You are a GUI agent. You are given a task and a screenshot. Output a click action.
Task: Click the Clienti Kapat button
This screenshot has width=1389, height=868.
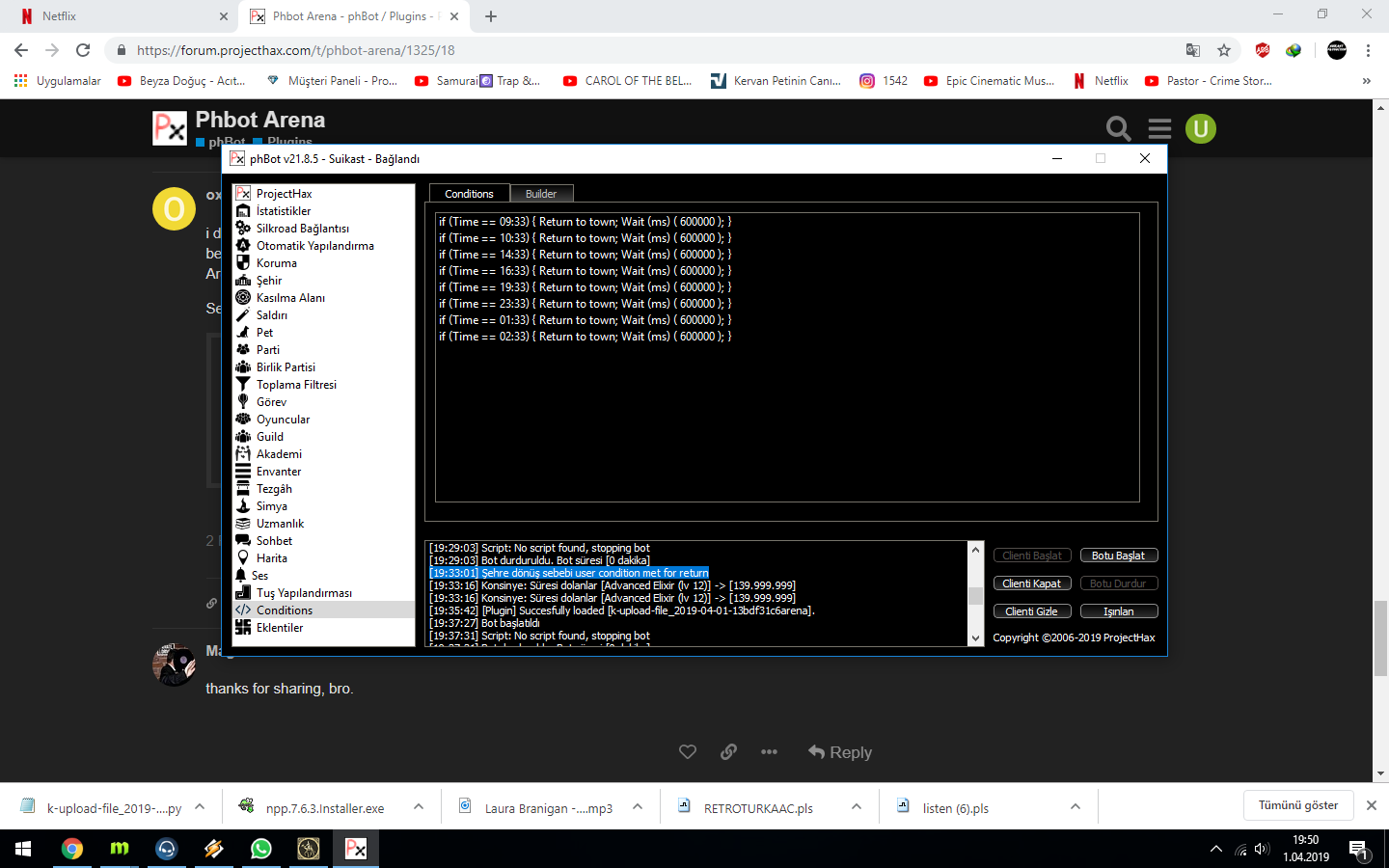coord(1031,583)
